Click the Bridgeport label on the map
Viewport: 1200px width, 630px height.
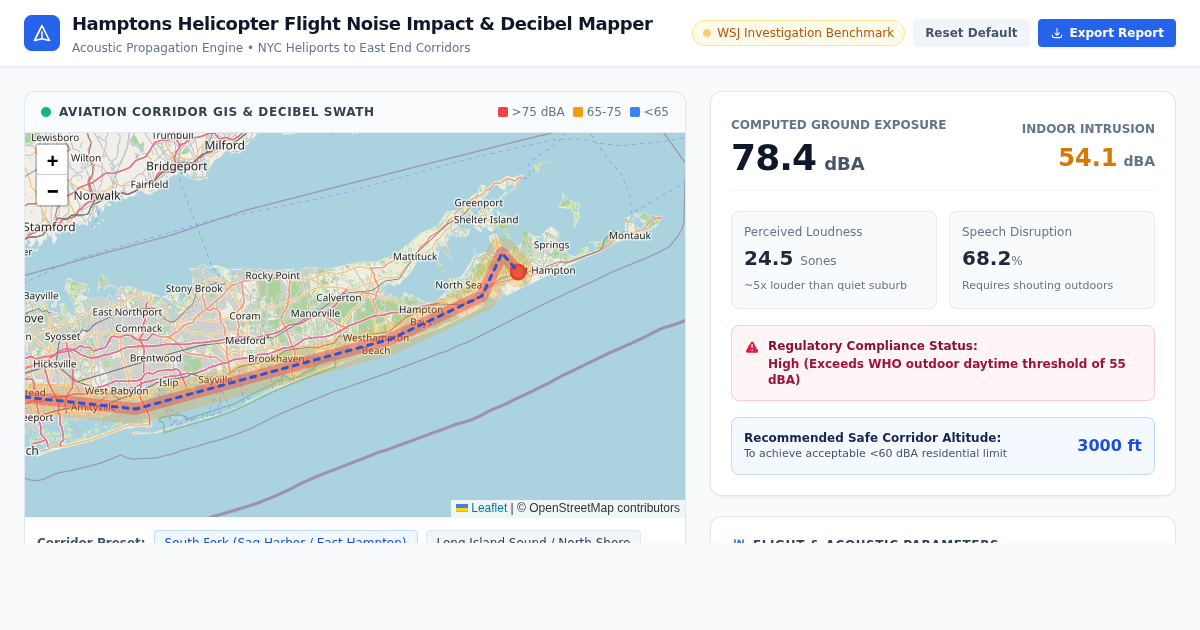click(177, 167)
